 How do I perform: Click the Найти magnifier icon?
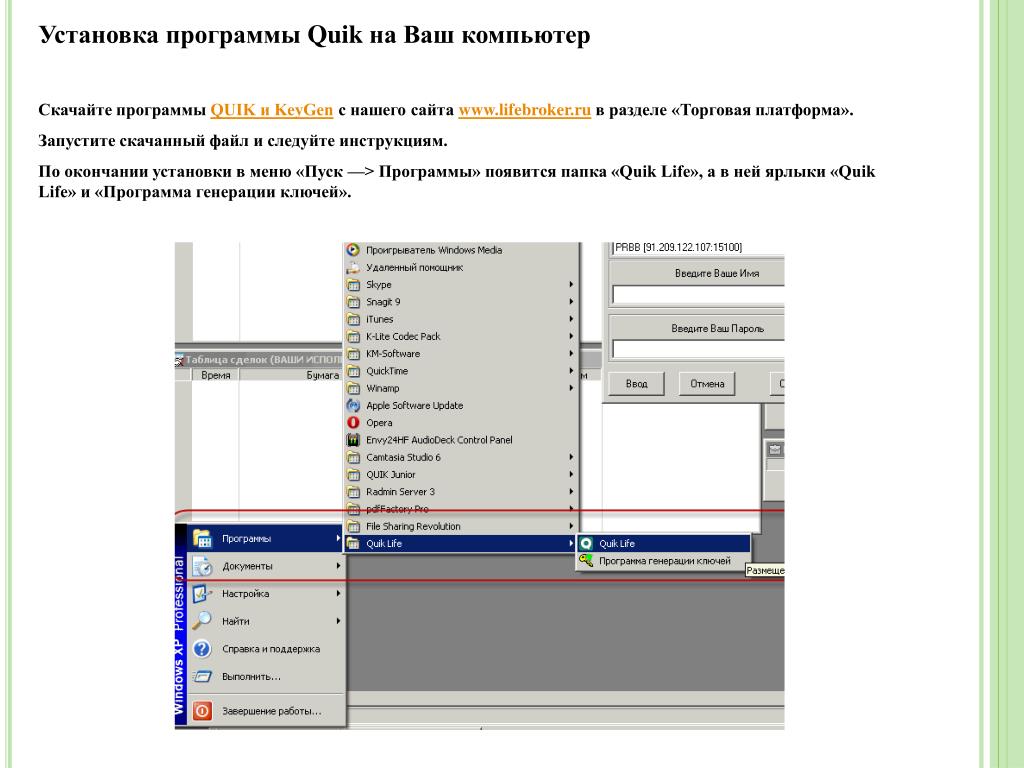click(202, 621)
